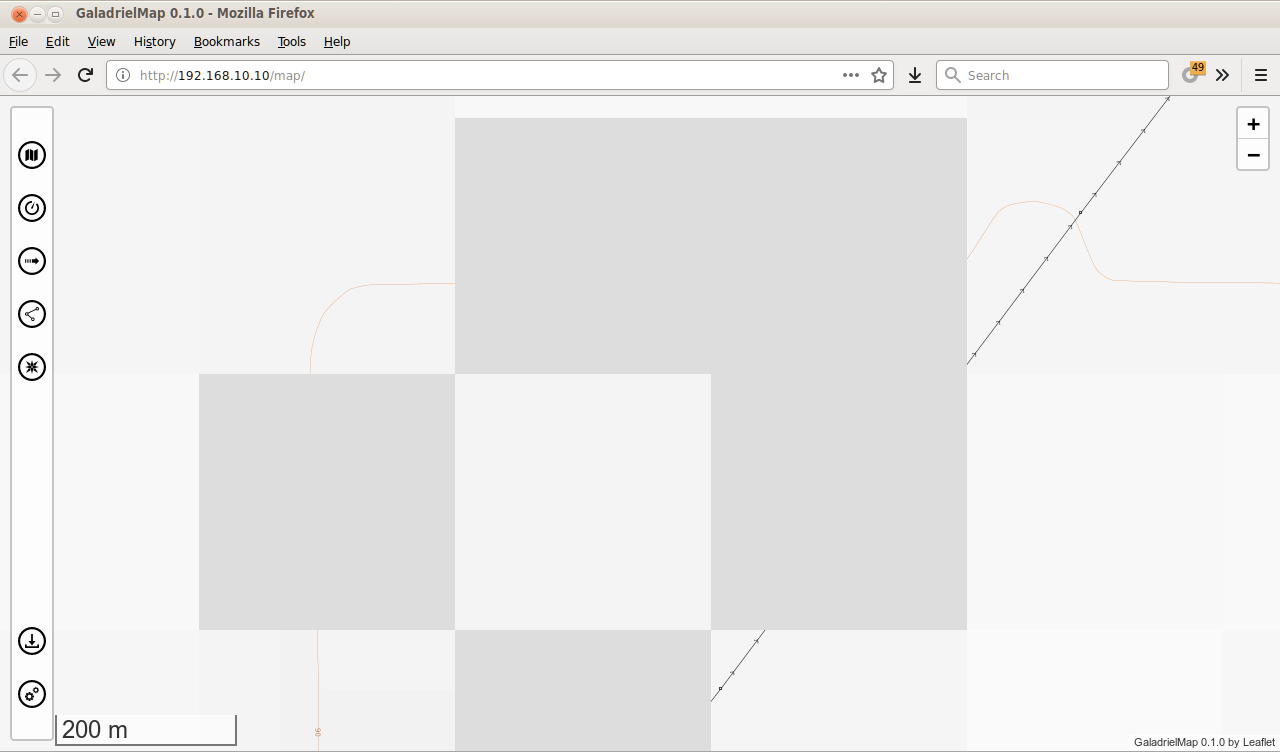The height and width of the screenshot is (752, 1280).
Task: Zoom in on the map
Action: (x=1253, y=124)
